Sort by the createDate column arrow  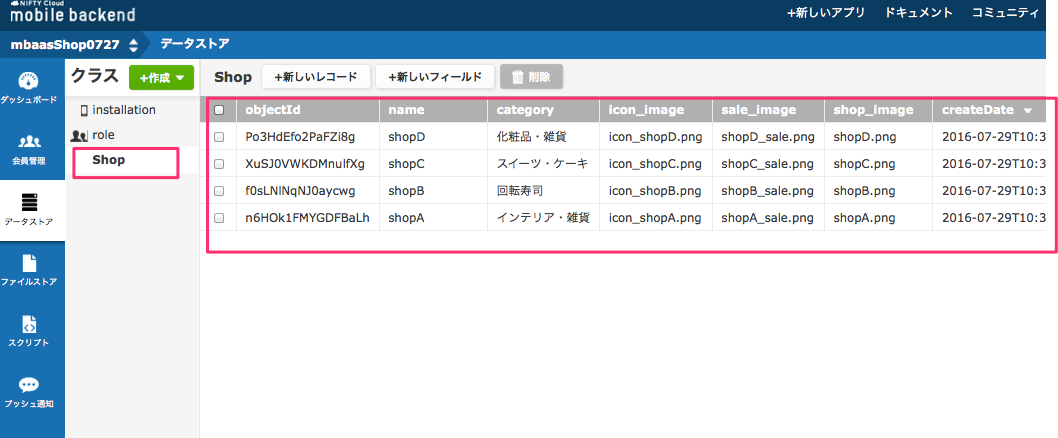coord(1027,110)
